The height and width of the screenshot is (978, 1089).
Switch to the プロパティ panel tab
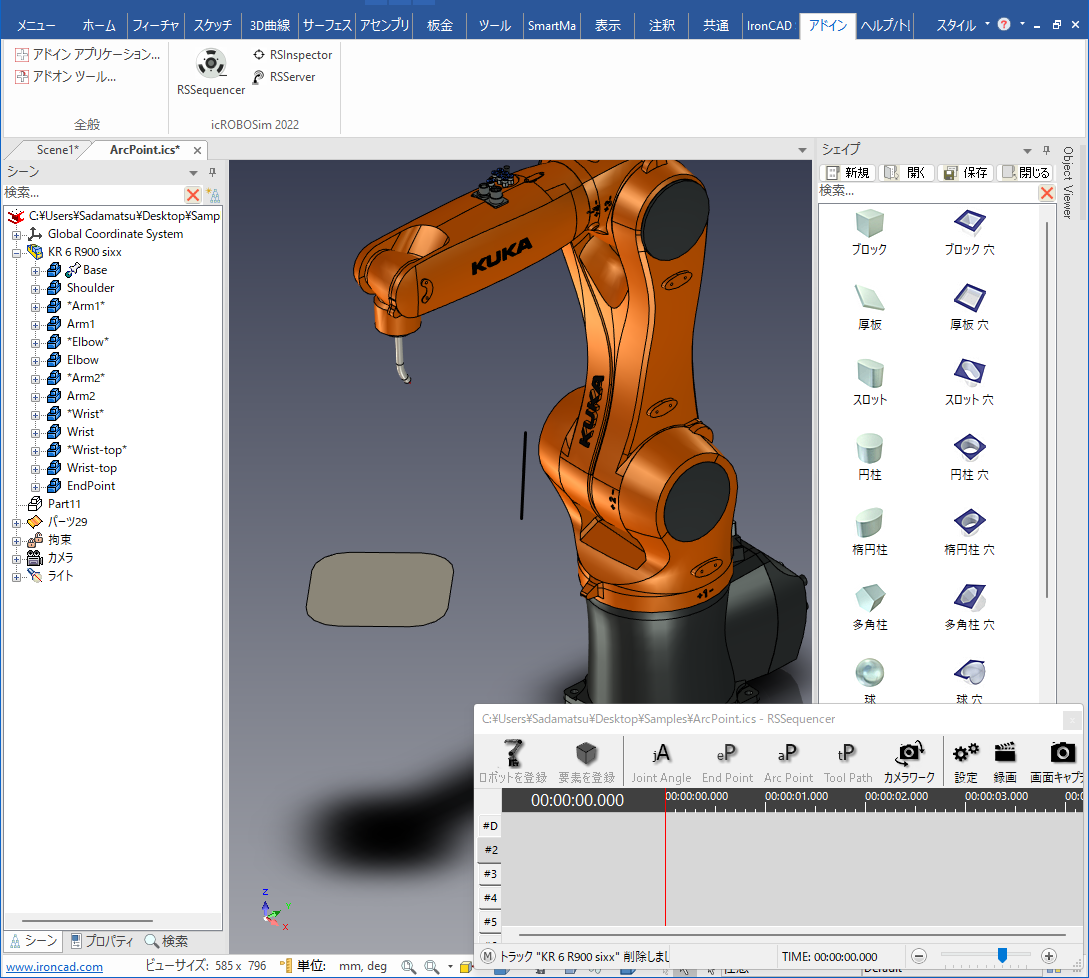click(102, 941)
